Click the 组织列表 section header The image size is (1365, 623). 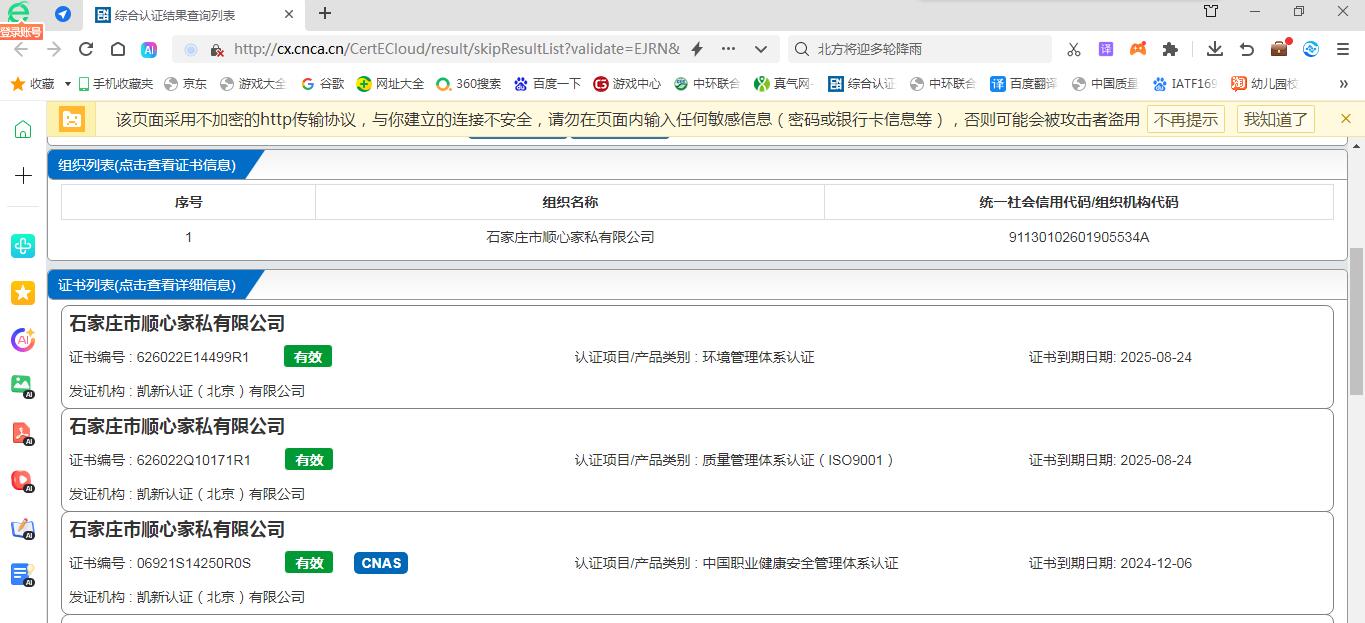pyautogui.click(x=147, y=165)
